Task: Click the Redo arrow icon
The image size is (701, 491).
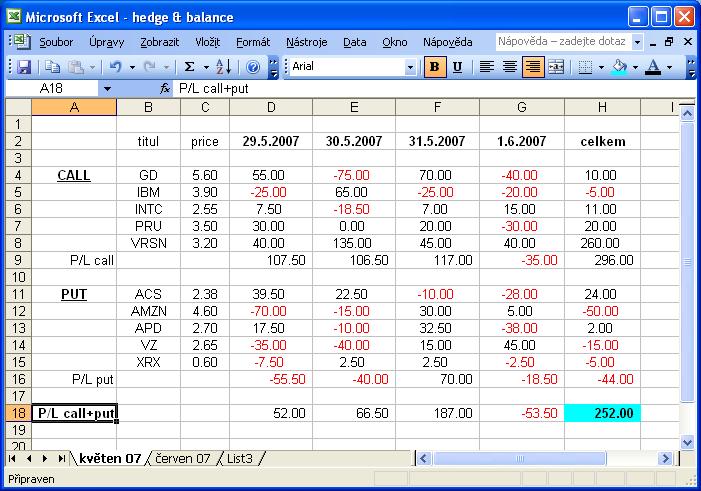Action: point(150,67)
